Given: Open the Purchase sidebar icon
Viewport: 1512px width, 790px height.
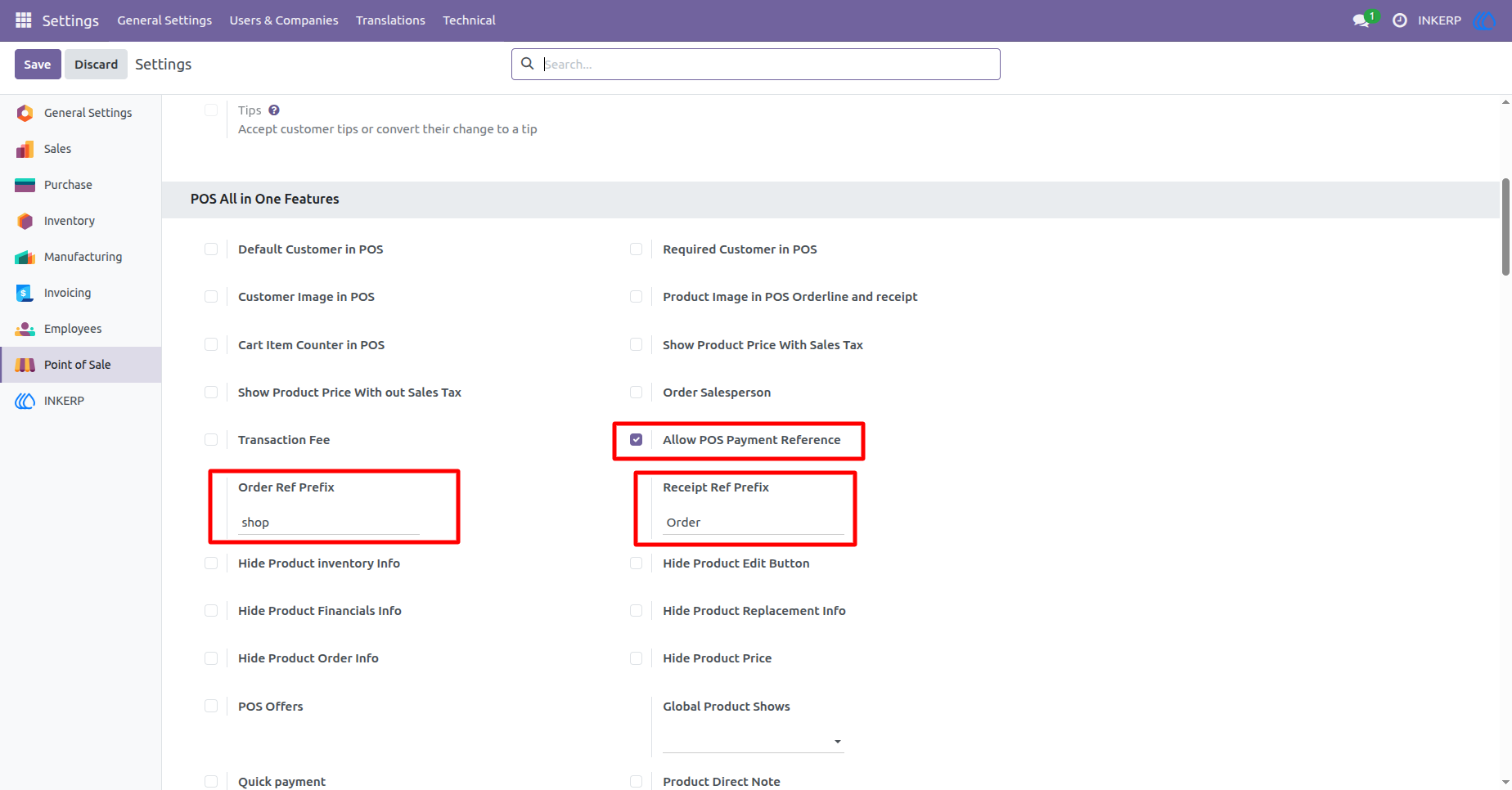Looking at the screenshot, I should (25, 185).
